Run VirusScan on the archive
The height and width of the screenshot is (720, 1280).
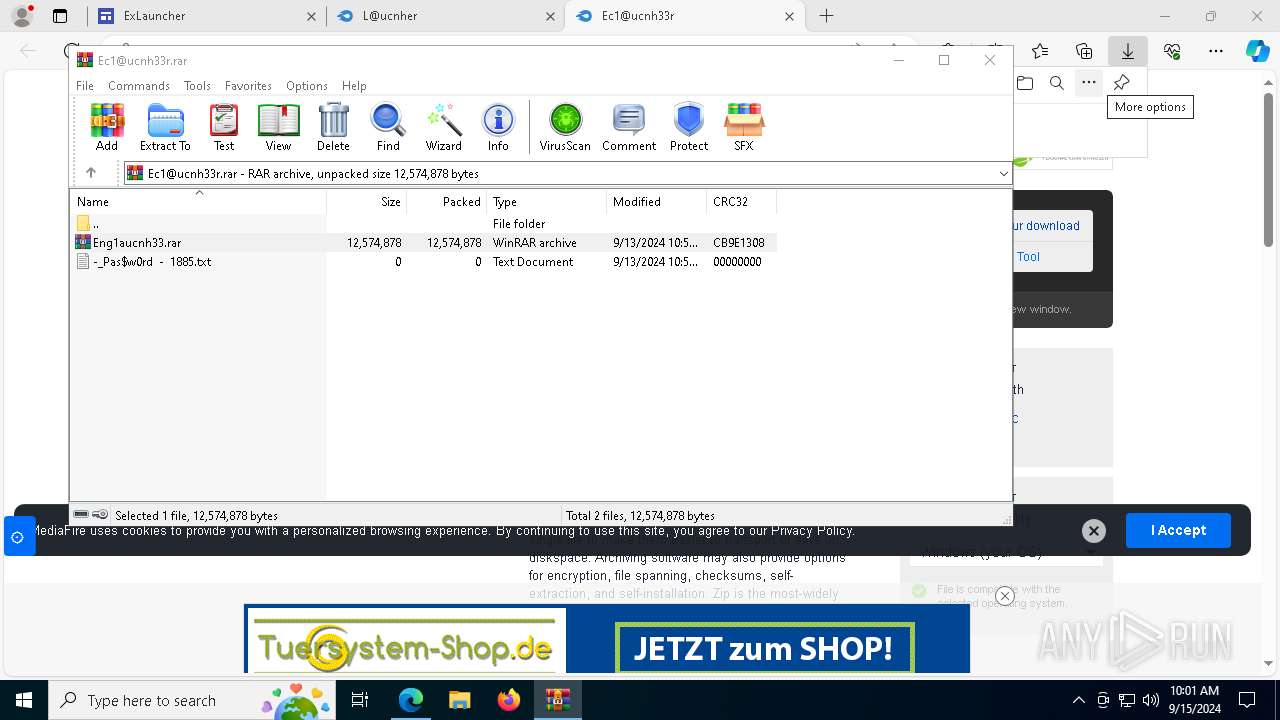[565, 127]
